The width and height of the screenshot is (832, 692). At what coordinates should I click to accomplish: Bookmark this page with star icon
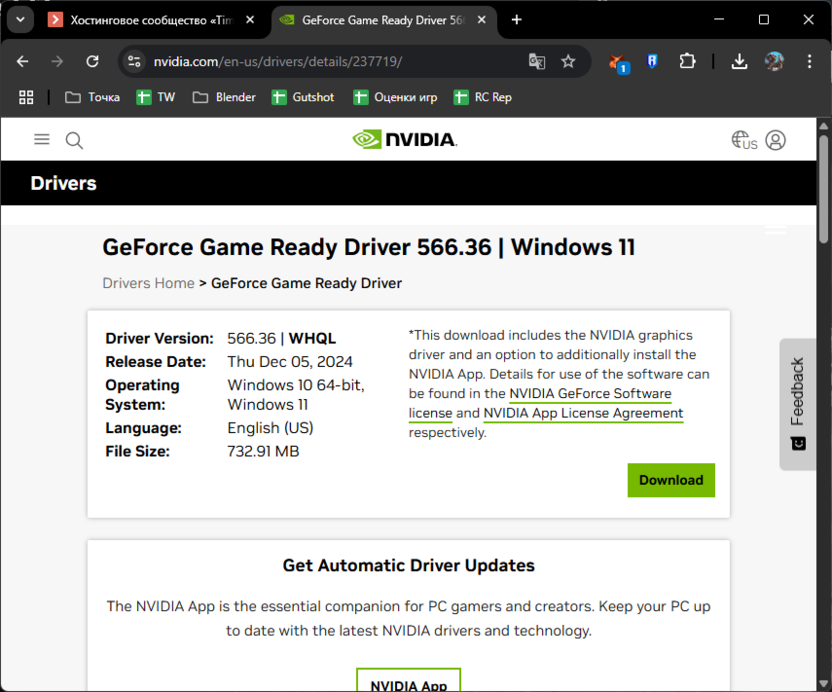pyautogui.click(x=568, y=62)
